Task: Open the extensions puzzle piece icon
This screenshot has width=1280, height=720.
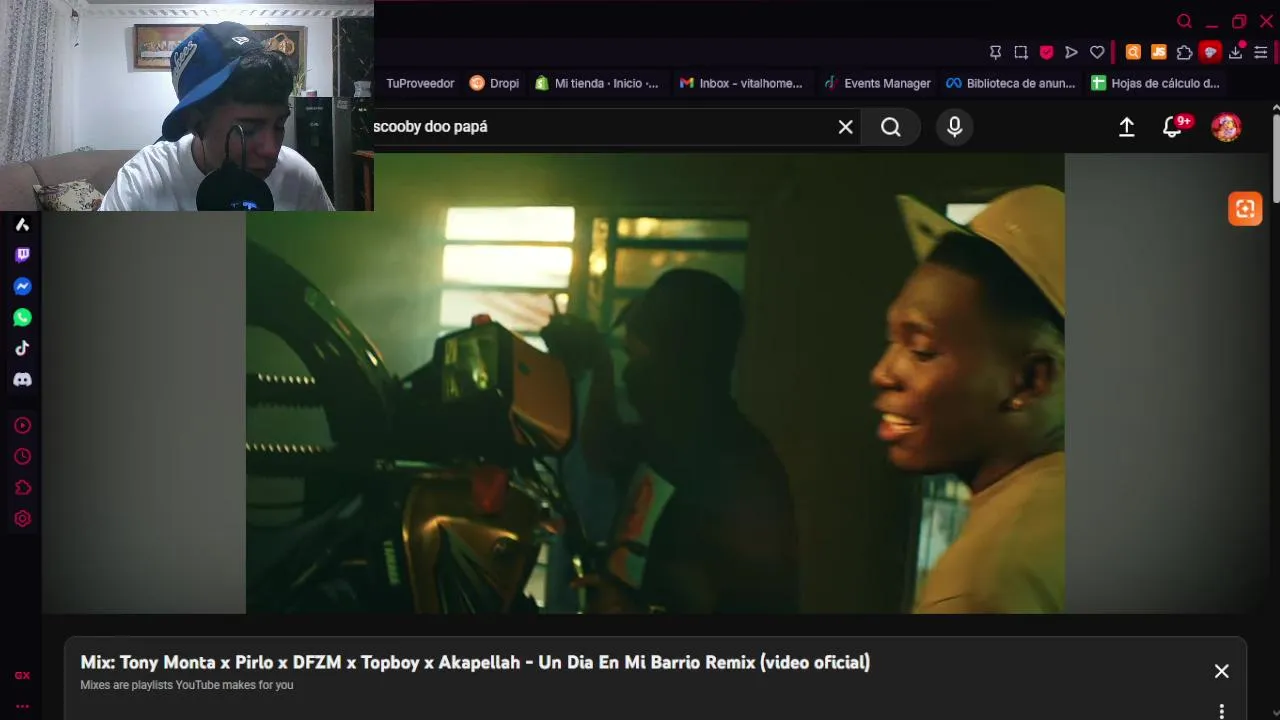Action: 1184,52
